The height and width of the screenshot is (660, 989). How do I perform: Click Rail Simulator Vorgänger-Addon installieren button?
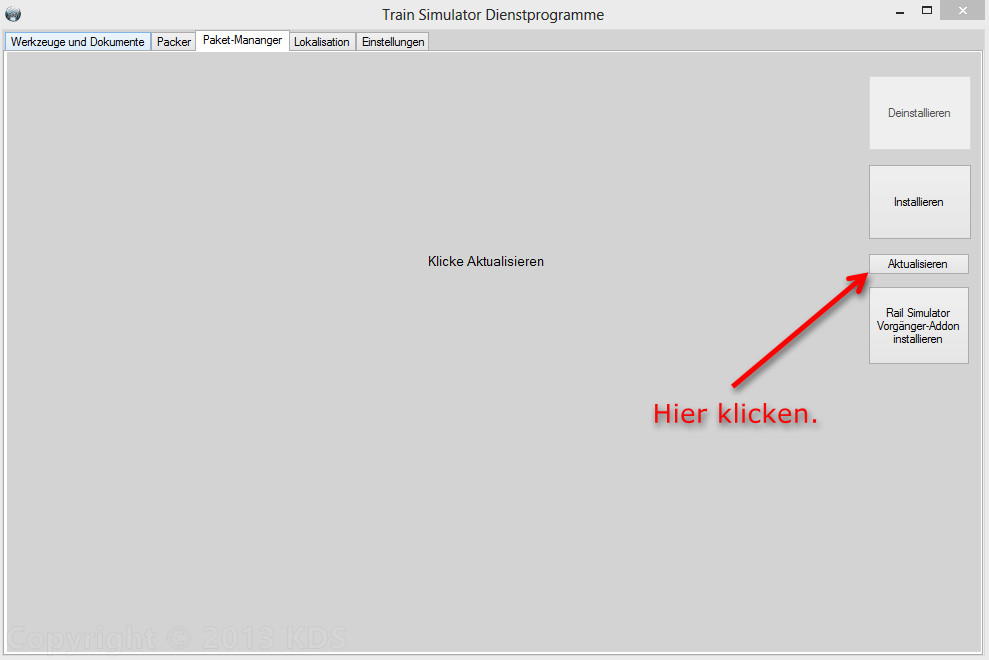pos(918,326)
